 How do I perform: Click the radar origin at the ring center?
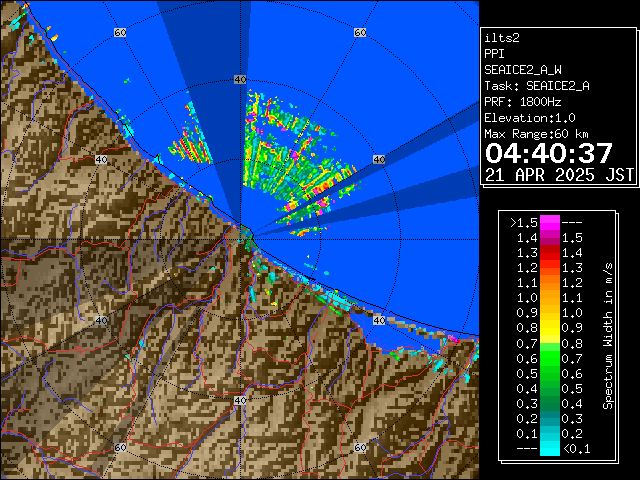241,240
